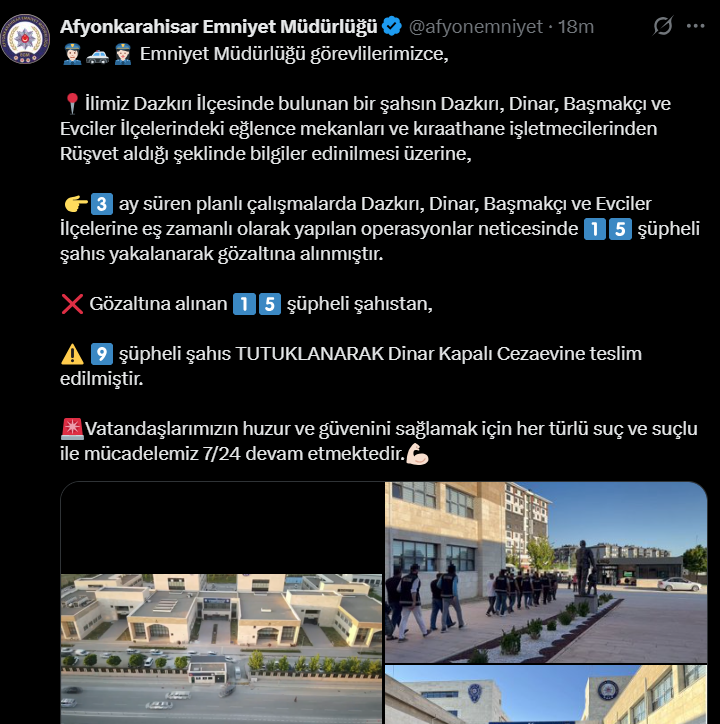Click the pointing hand emoji
Viewport: 720px width, 724px height.
point(76,204)
